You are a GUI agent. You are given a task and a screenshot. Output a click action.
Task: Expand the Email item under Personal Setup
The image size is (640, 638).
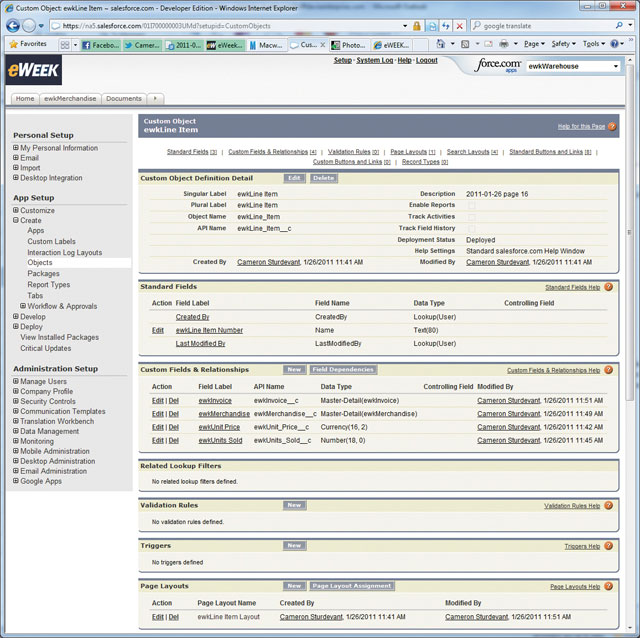click(x=16, y=158)
